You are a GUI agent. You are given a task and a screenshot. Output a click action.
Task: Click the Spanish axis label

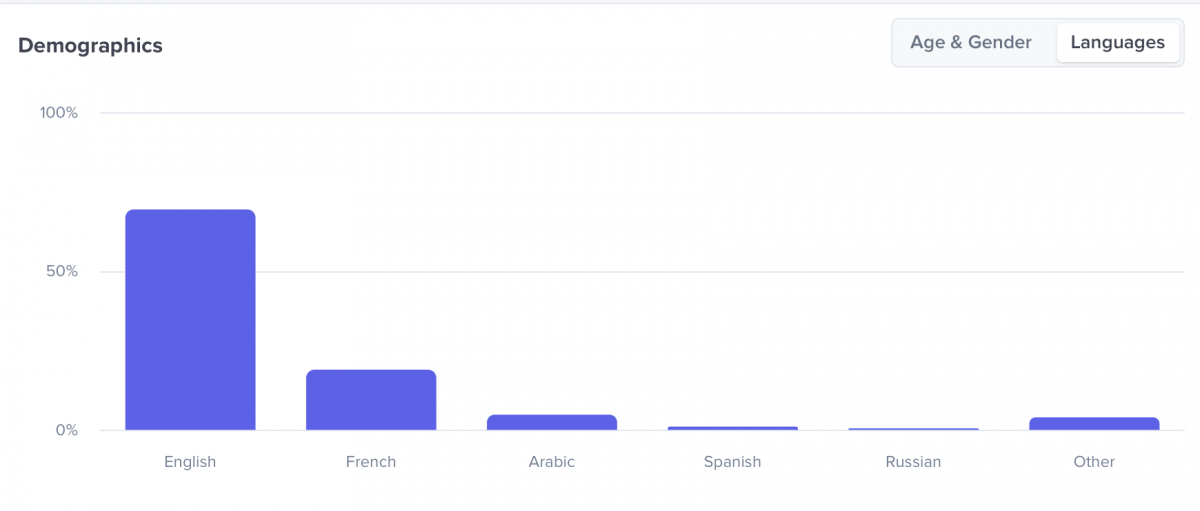tap(732, 462)
